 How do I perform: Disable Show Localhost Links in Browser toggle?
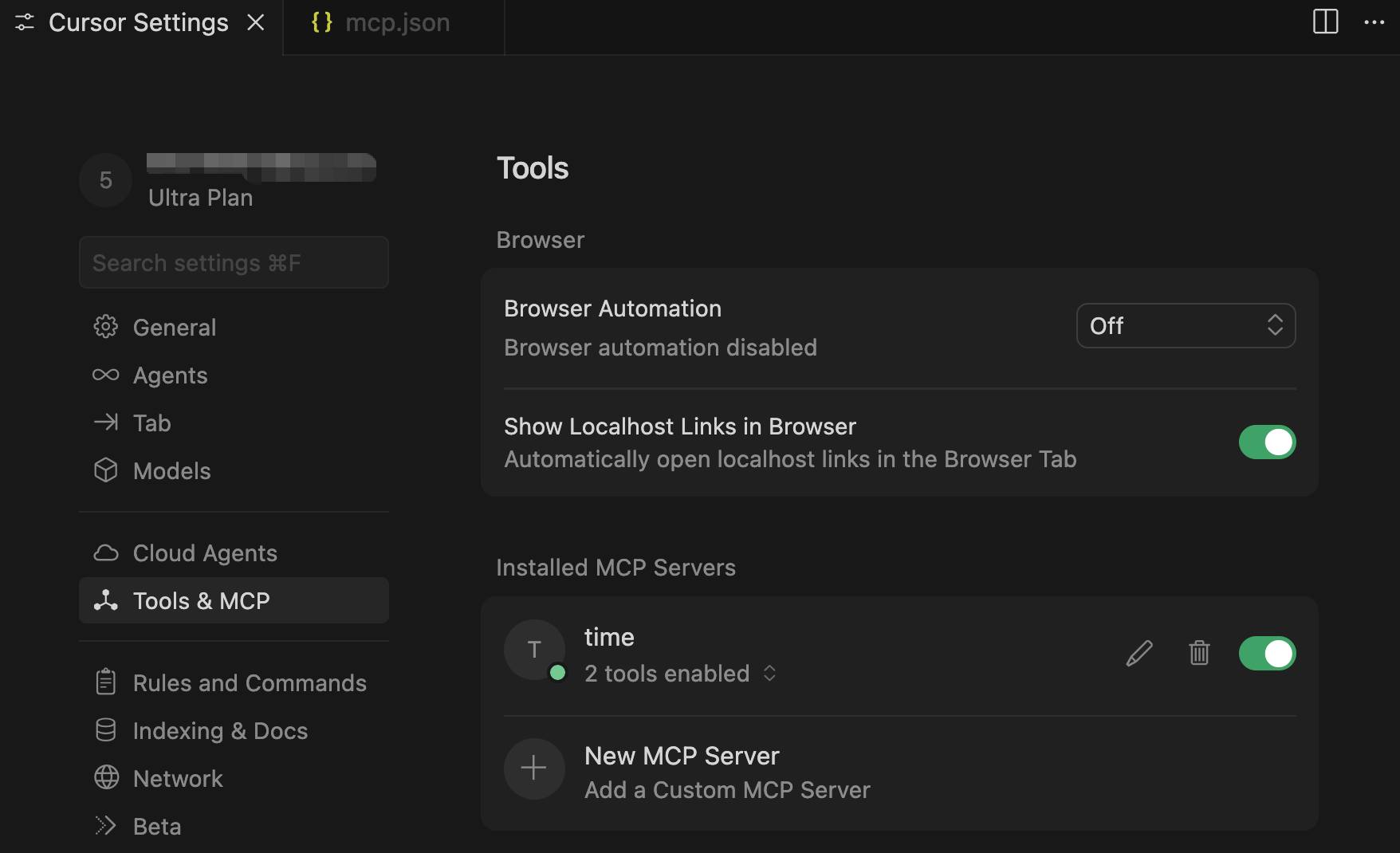(1266, 442)
